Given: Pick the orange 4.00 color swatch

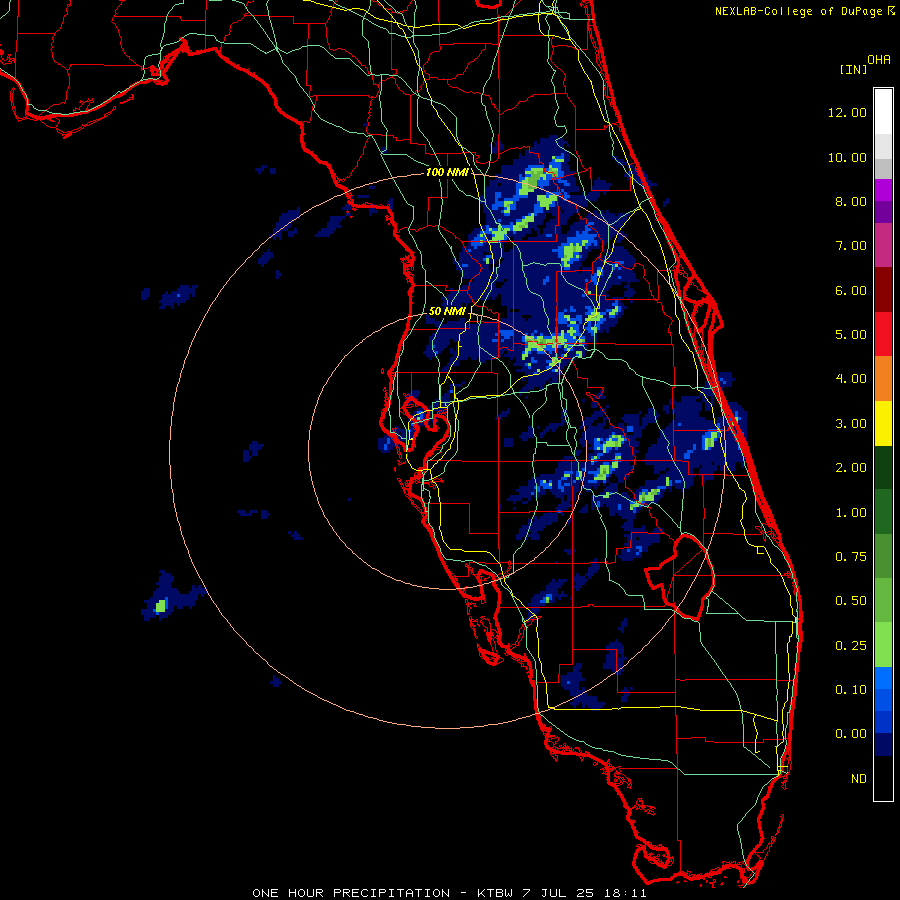Looking at the screenshot, I should click(x=883, y=379).
